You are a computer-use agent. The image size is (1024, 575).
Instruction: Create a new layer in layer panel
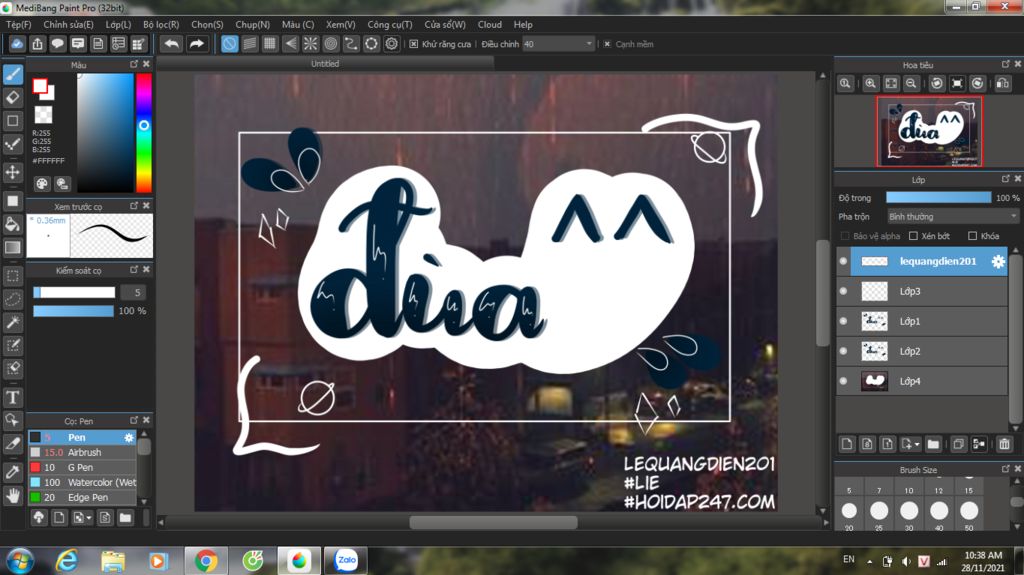(x=847, y=444)
